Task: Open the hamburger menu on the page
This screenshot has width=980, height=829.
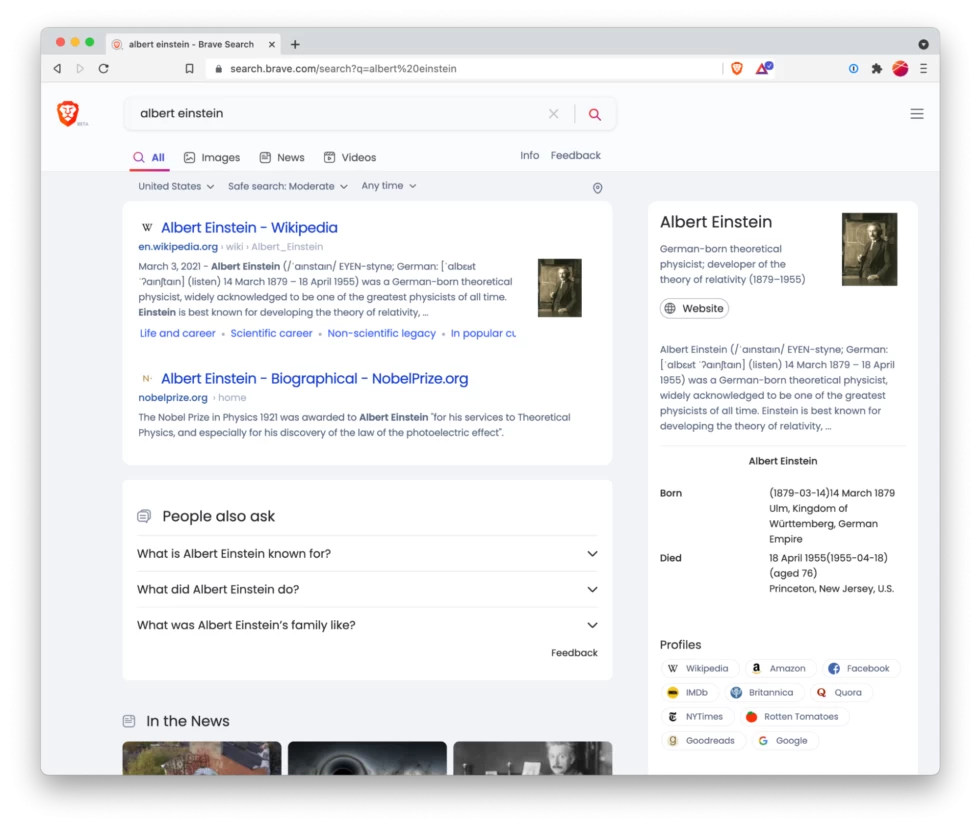Action: coord(916,114)
